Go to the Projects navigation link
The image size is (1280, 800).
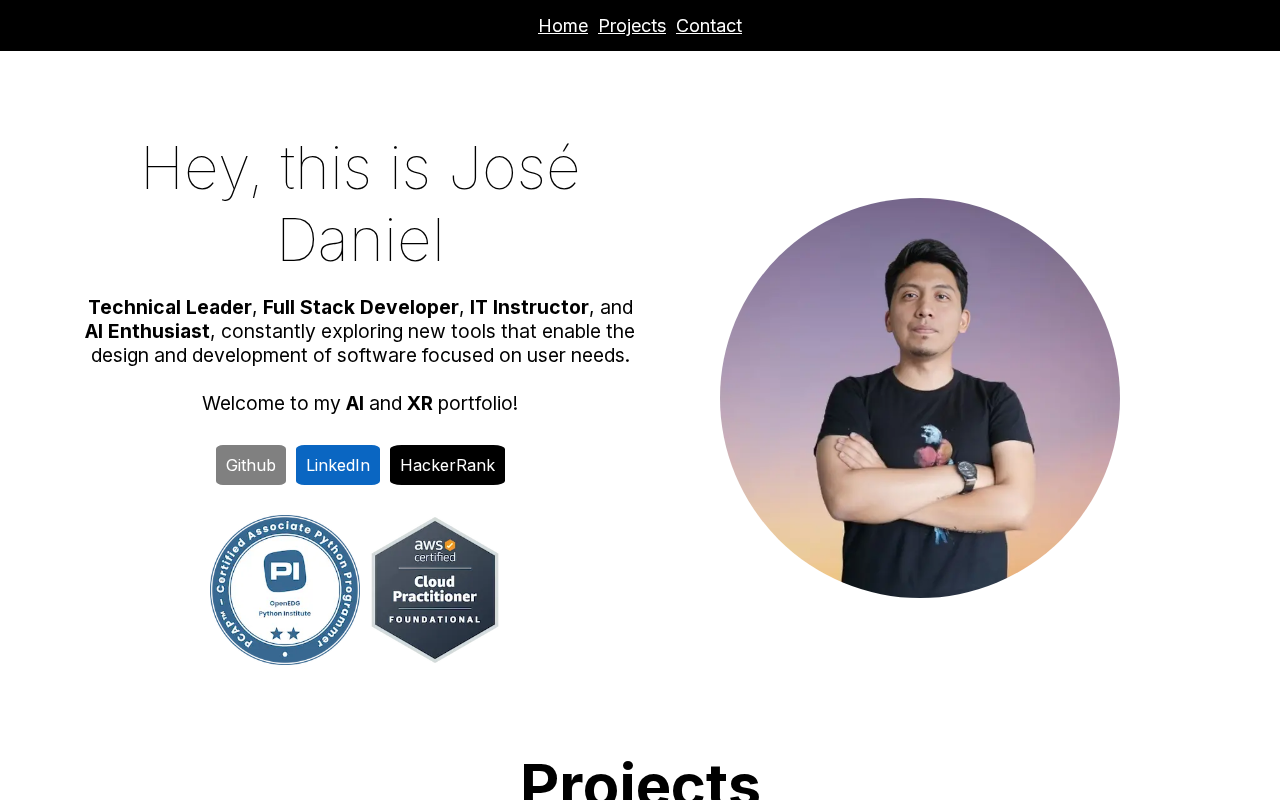pos(632,26)
